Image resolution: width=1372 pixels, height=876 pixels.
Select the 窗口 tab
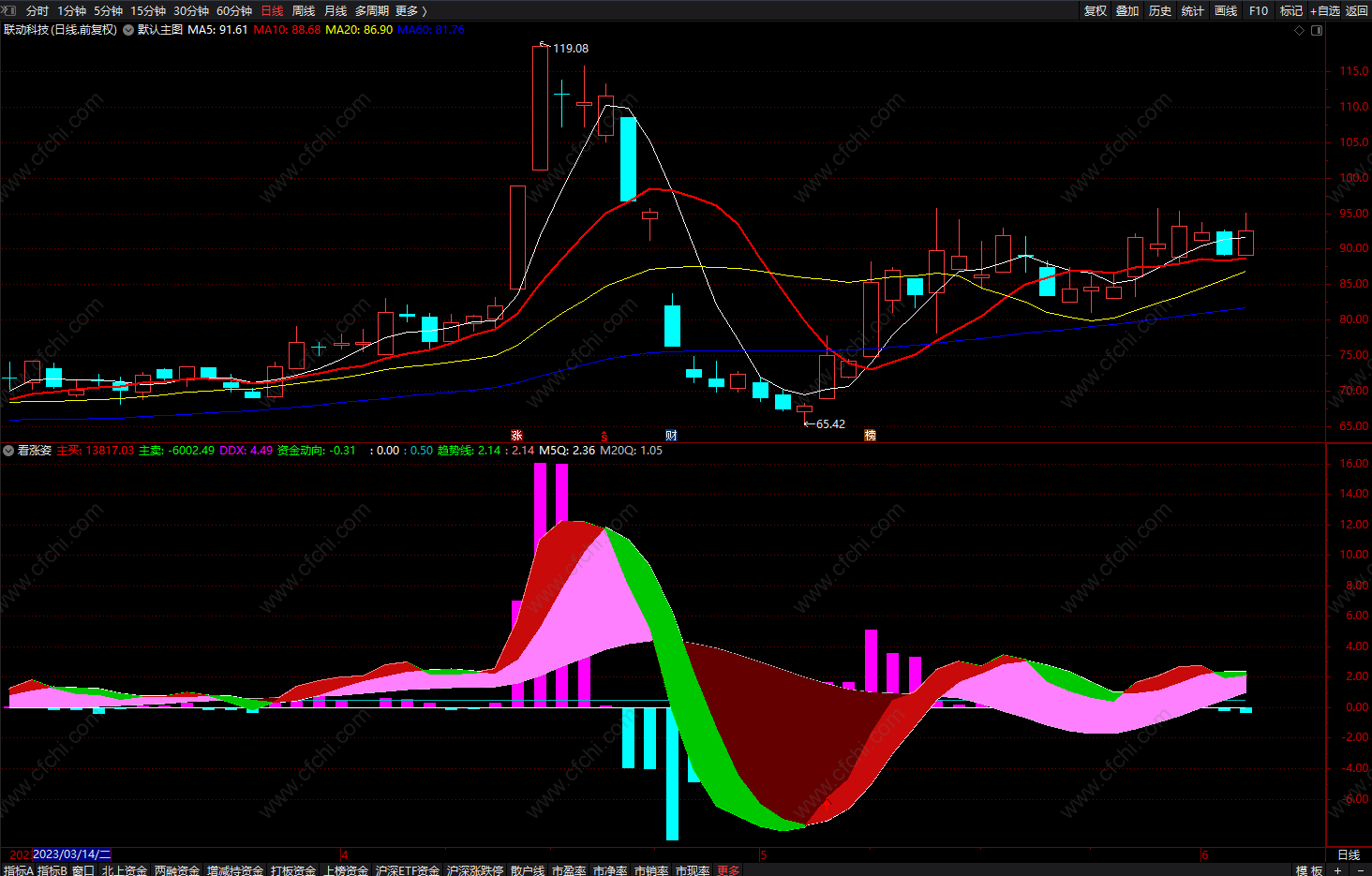point(83,870)
